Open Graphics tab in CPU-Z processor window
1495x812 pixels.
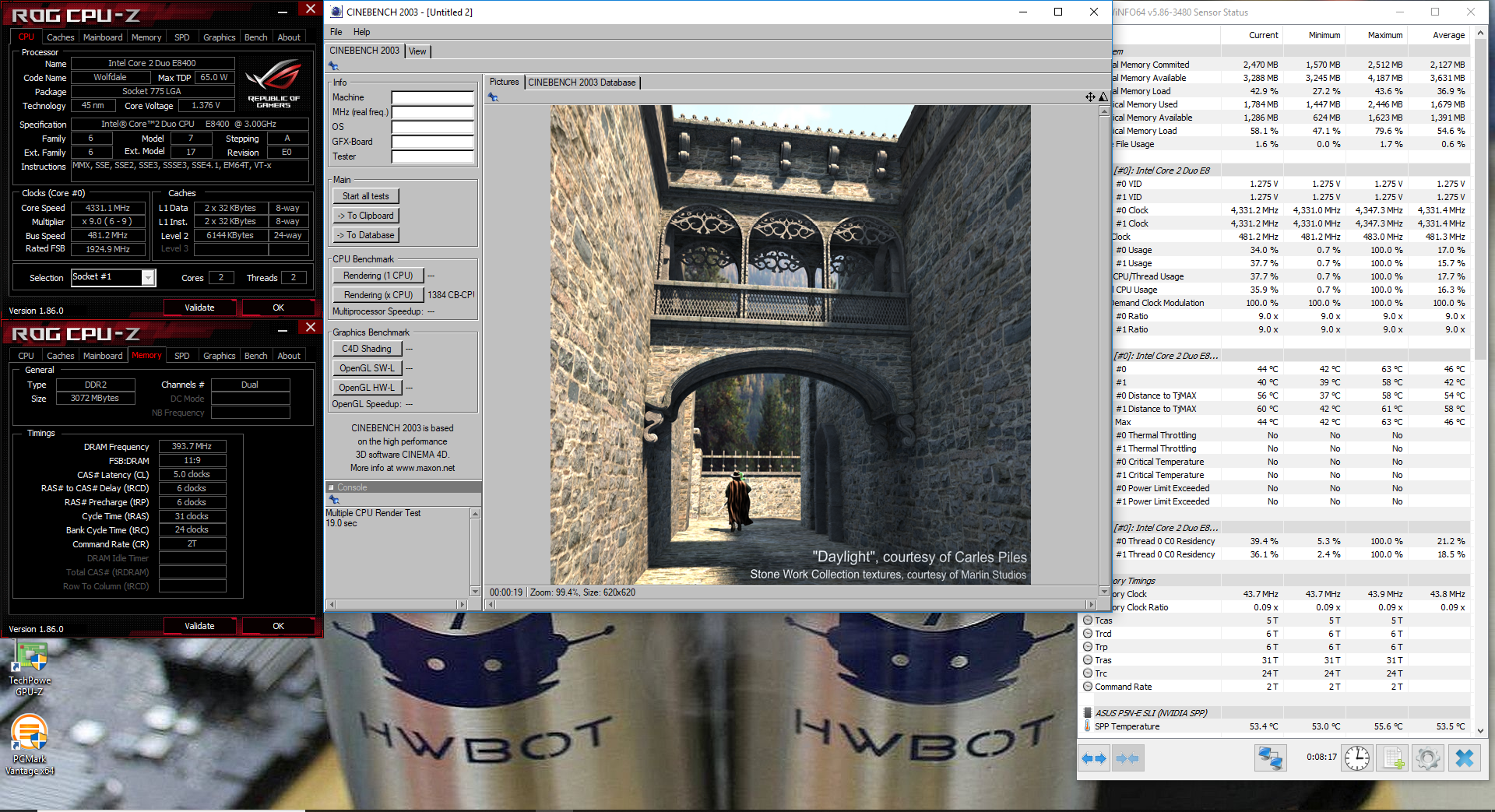[x=219, y=37]
